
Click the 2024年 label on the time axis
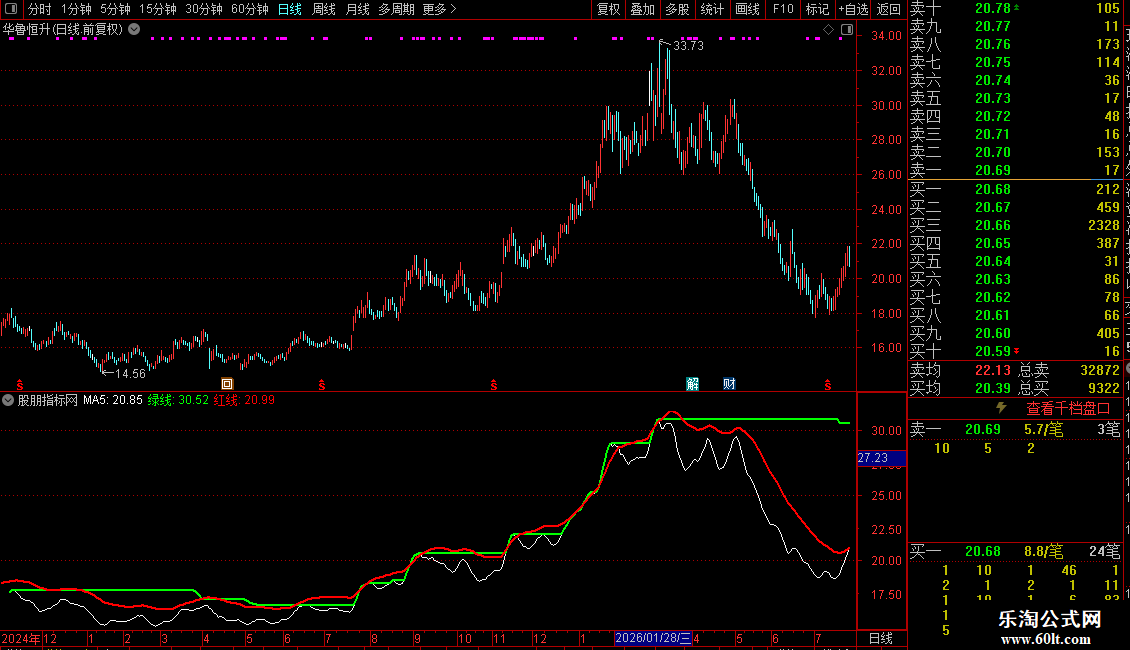[x=21, y=638]
